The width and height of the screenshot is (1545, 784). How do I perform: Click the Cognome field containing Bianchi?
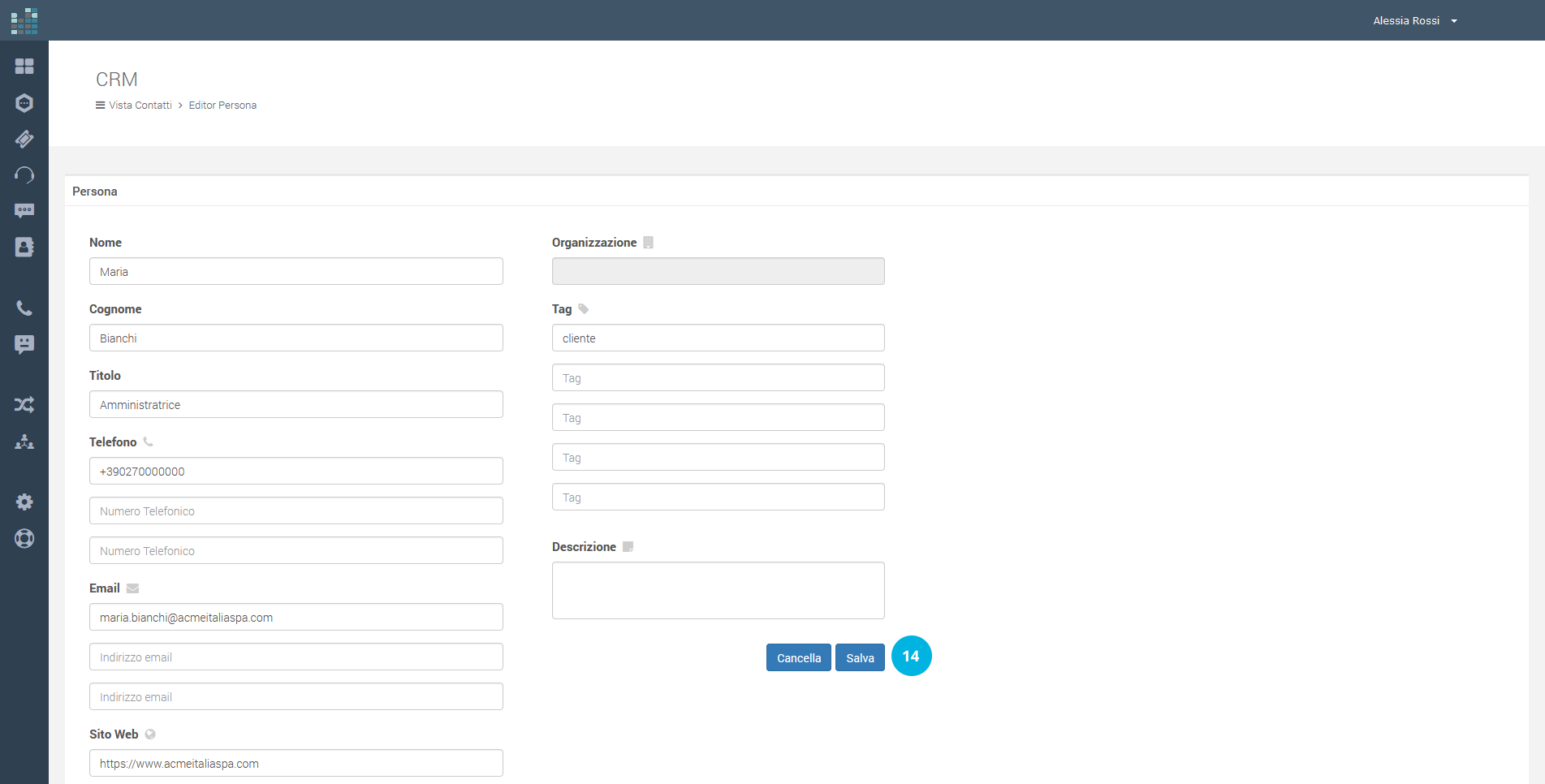tap(296, 338)
